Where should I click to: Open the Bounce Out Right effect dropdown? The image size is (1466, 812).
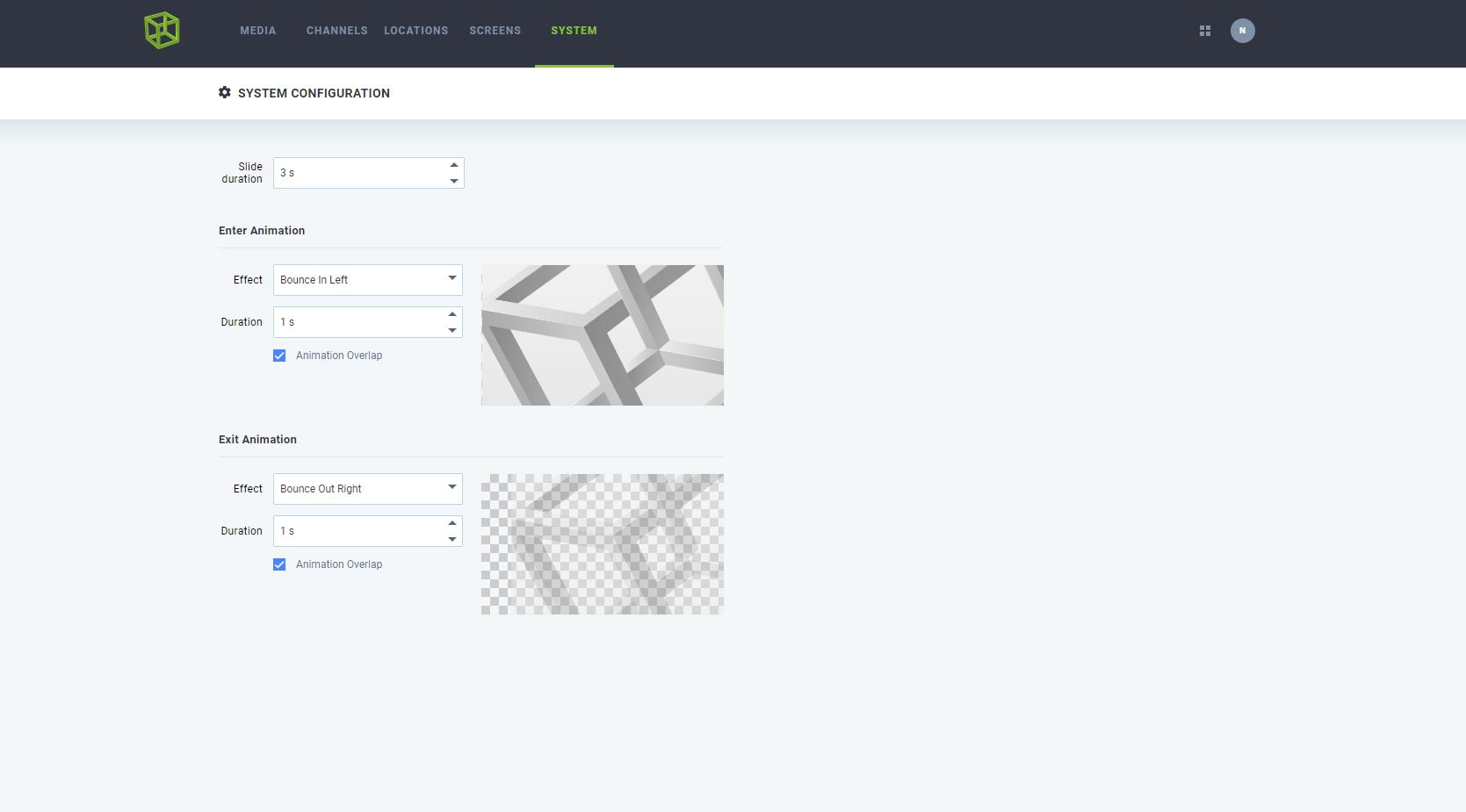[368, 489]
